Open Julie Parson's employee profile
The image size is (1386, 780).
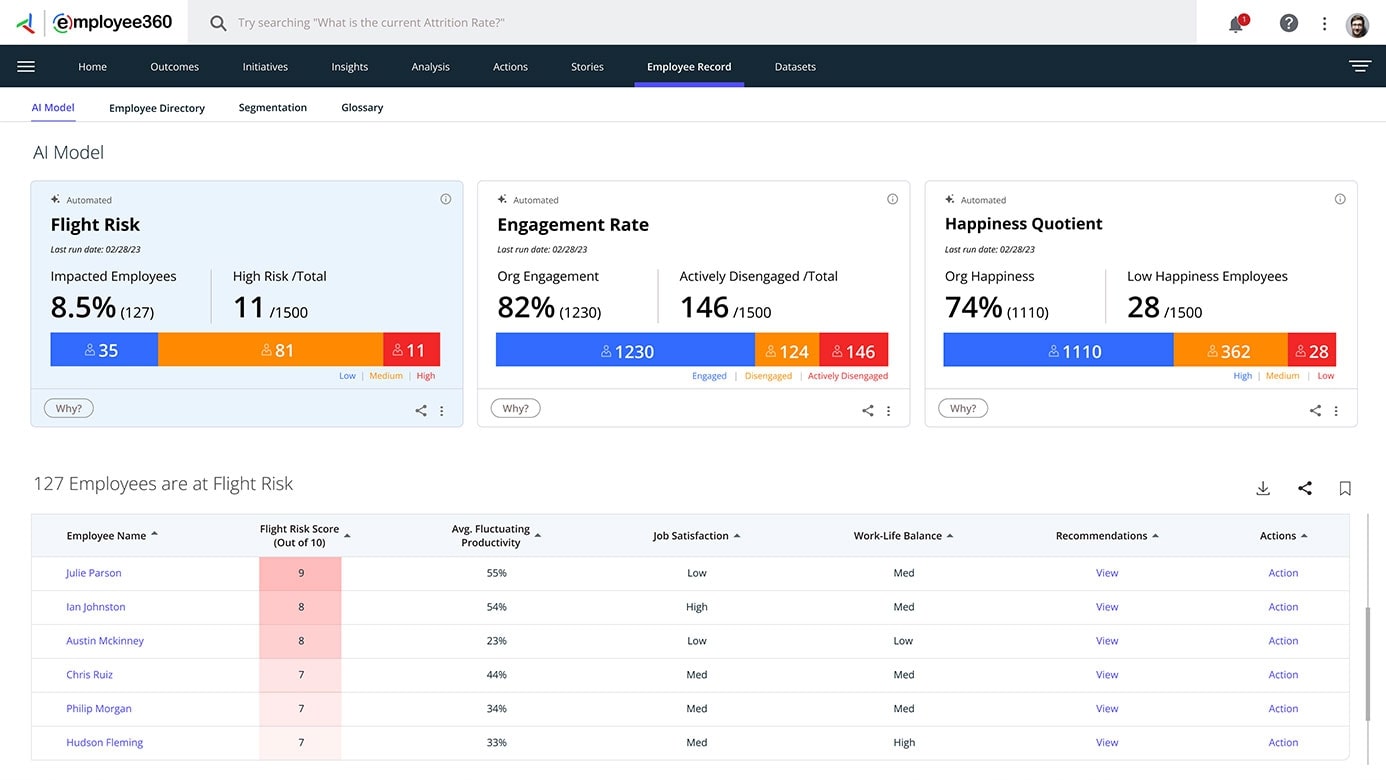[x=93, y=573]
